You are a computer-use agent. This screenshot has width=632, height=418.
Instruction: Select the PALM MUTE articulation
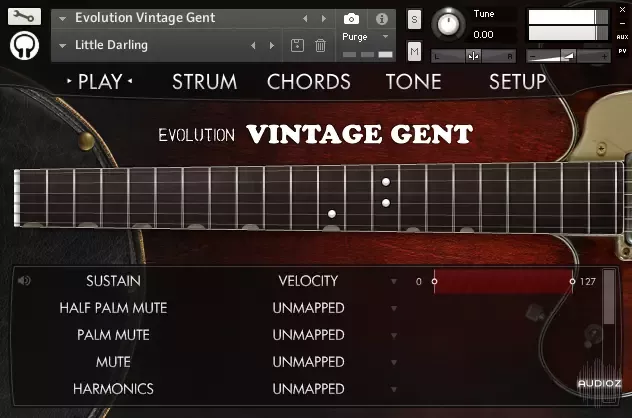click(113, 335)
